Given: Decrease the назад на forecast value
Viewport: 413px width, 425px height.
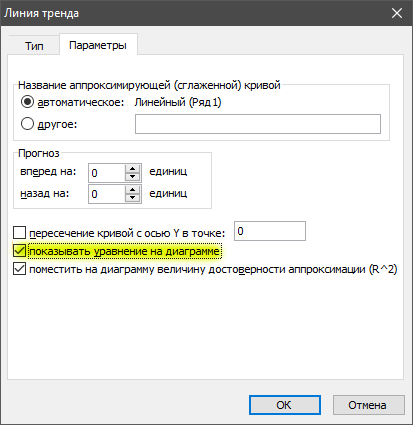Looking at the screenshot, I should [x=133, y=198].
